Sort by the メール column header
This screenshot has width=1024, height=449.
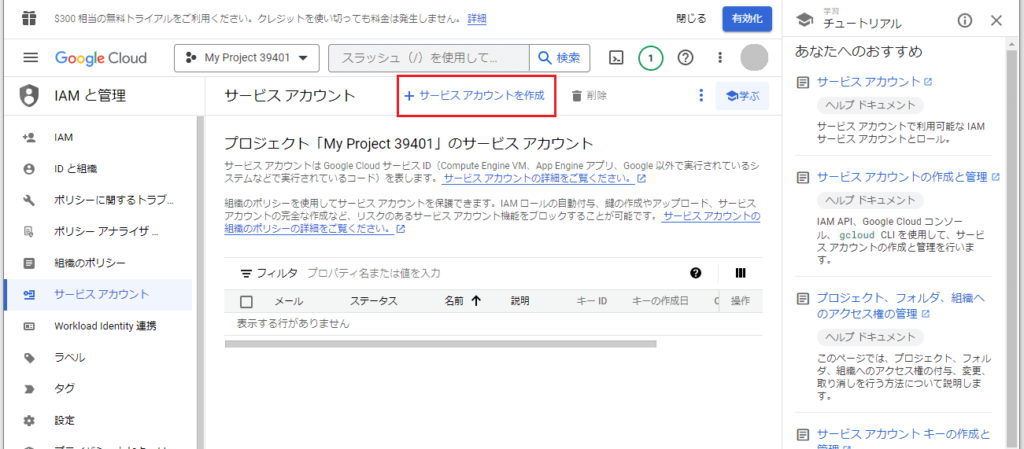click(x=288, y=302)
